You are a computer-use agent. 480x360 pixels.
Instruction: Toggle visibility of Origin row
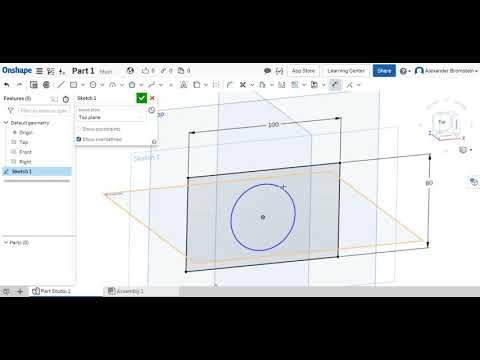coord(14,132)
